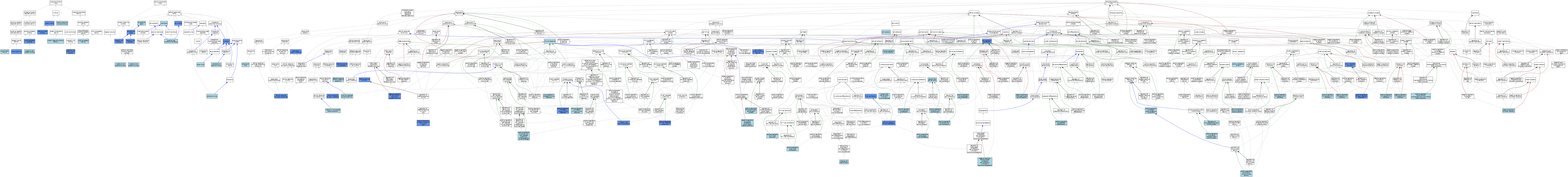Click the response to UV-B node
Viewport: 1568px width, 177px height.
coord(245,65)
